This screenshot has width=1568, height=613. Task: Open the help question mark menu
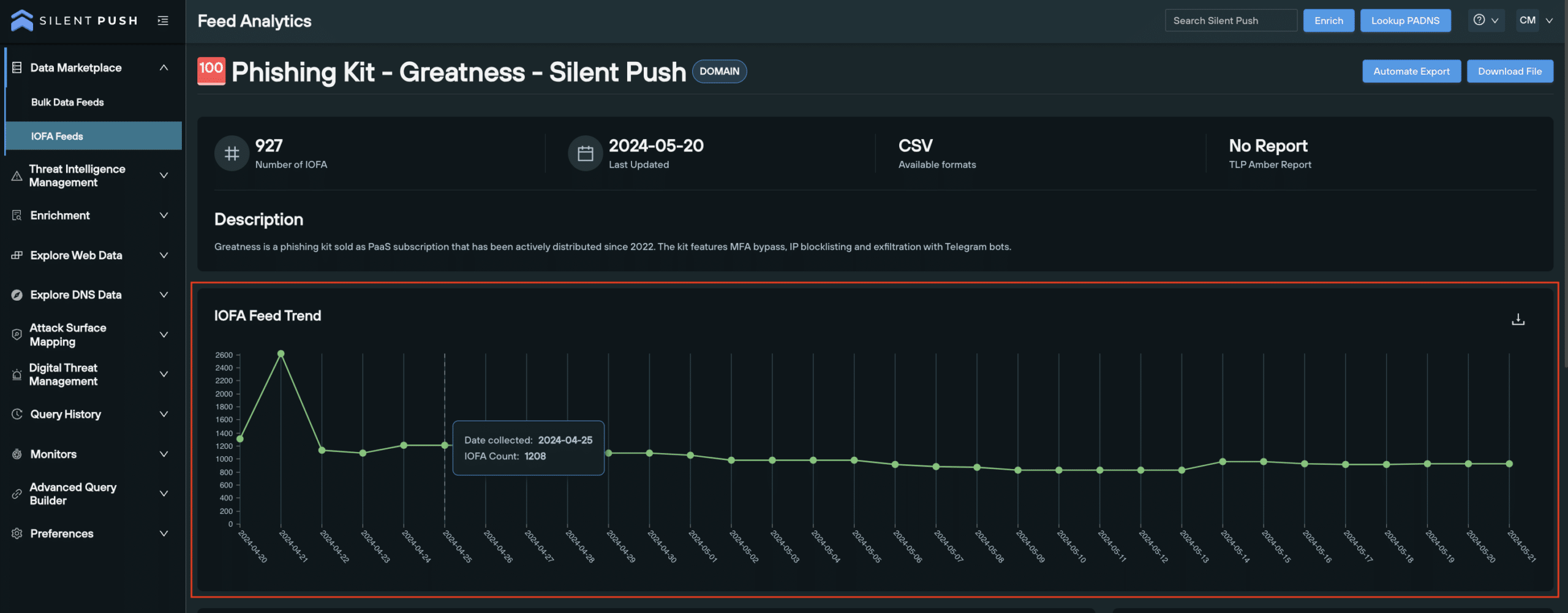pyautogui.click(x=1486, y=20)
